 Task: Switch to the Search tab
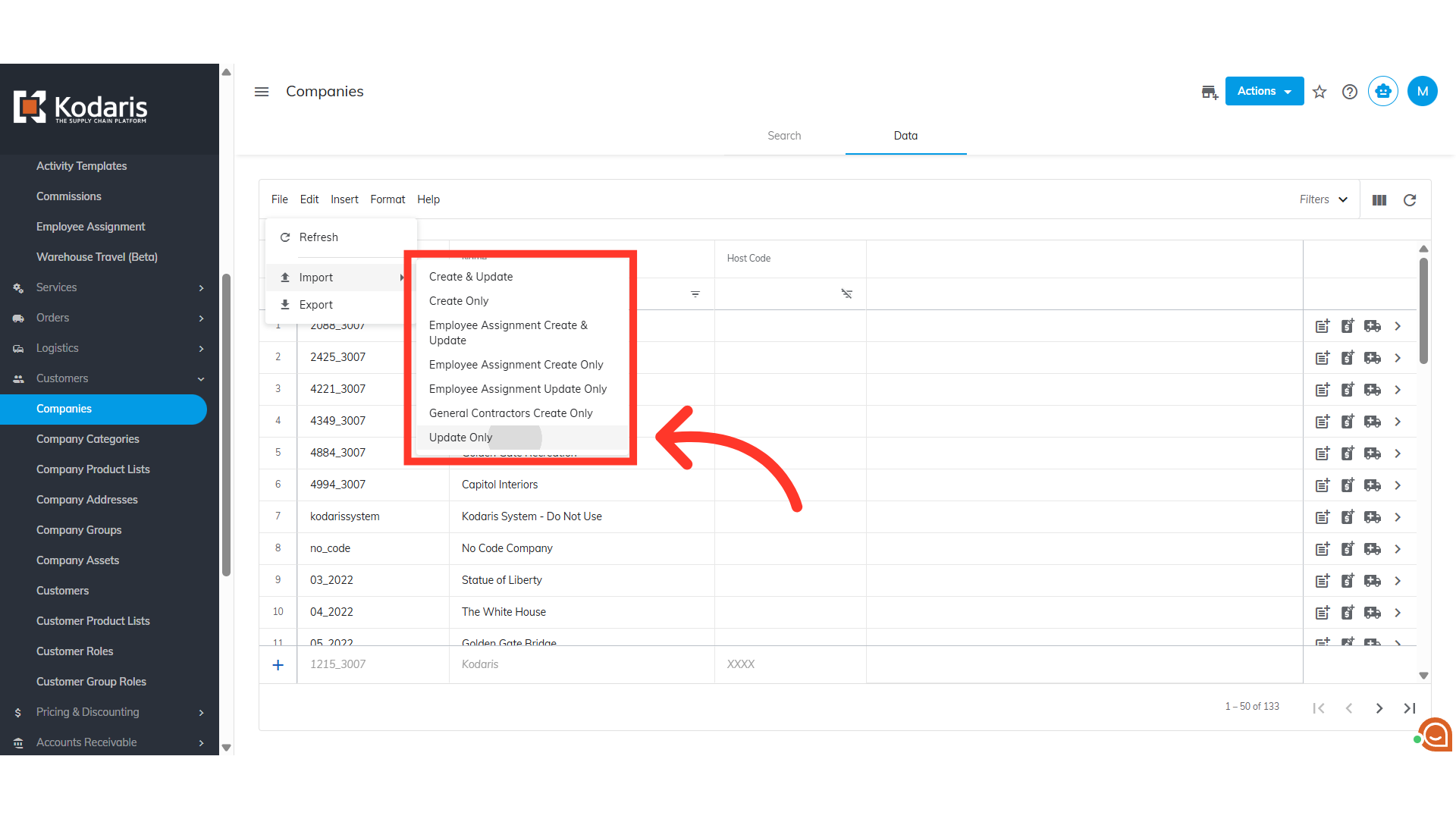click(784, 136)
